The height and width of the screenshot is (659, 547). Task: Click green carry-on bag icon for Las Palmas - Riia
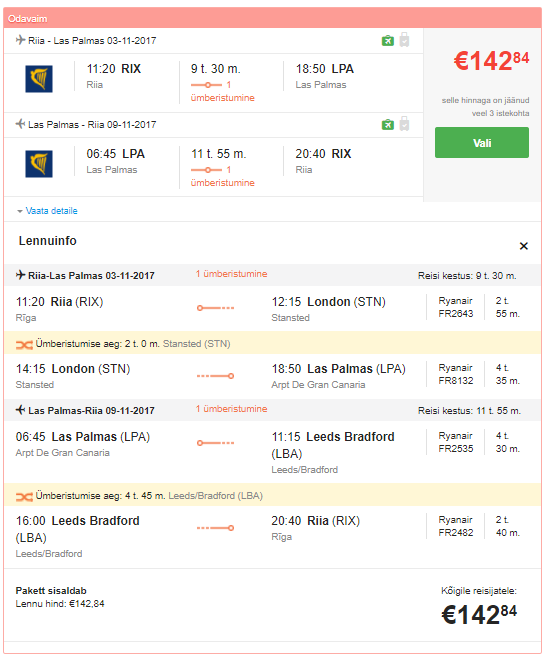pyautogui.click(x=387, y=125)
